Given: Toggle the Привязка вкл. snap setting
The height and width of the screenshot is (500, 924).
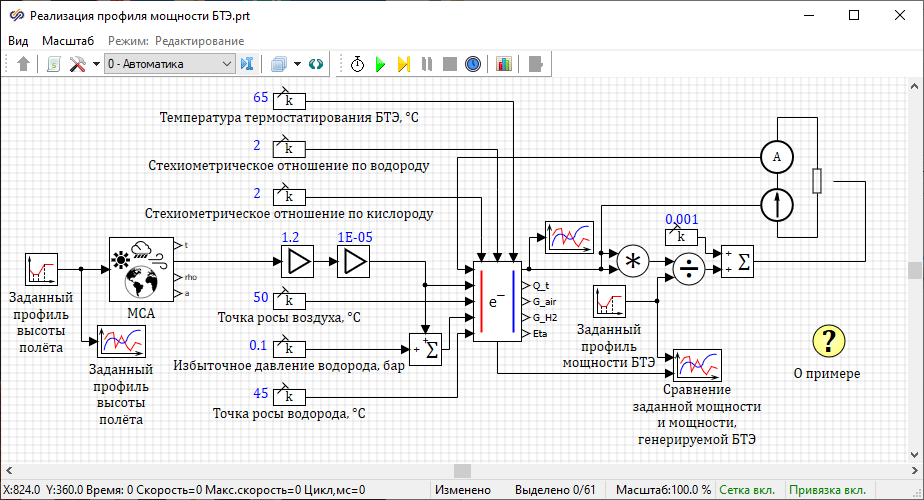Looking at the screenshot, I should (x=827, y=490).
